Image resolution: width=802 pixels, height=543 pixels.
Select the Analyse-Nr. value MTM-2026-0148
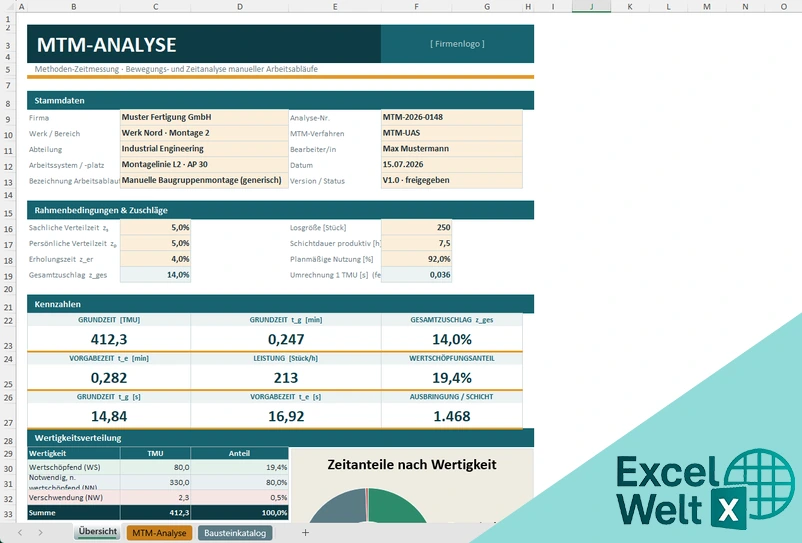click(452, 117)
